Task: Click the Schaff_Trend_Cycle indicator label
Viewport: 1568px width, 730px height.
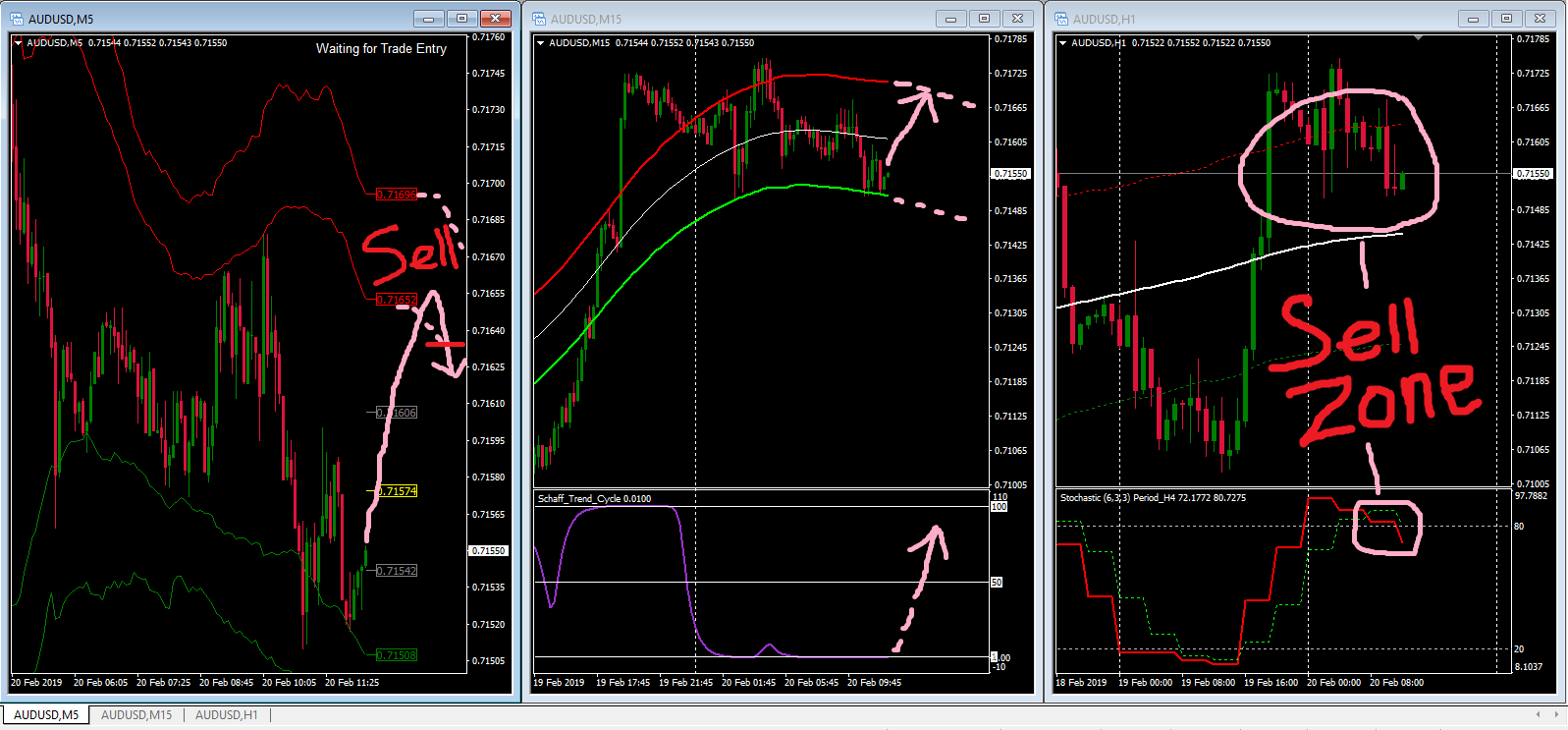Action: click(594, 499)
